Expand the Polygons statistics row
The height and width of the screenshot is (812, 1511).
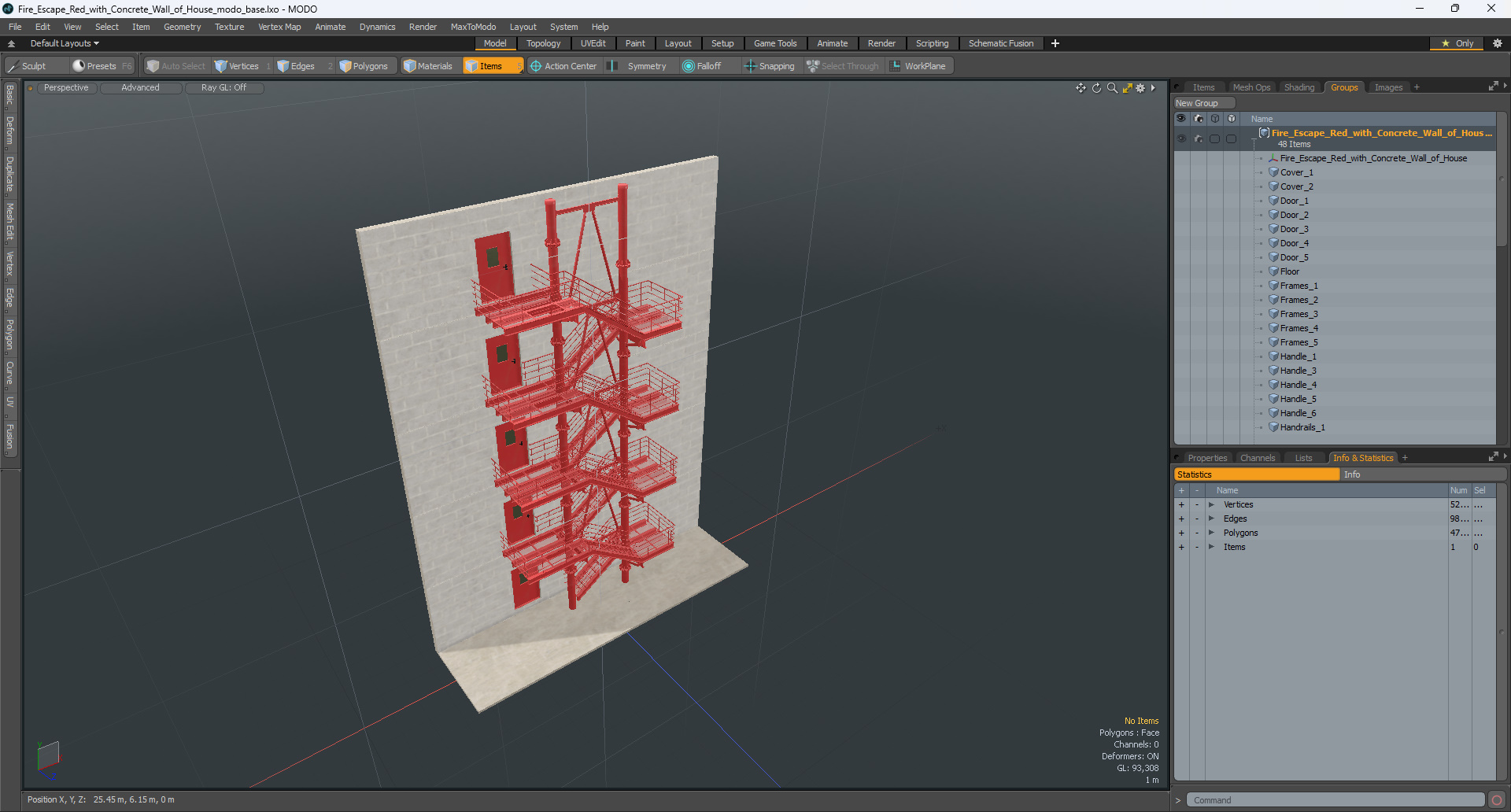click(x=1212, y=533)
